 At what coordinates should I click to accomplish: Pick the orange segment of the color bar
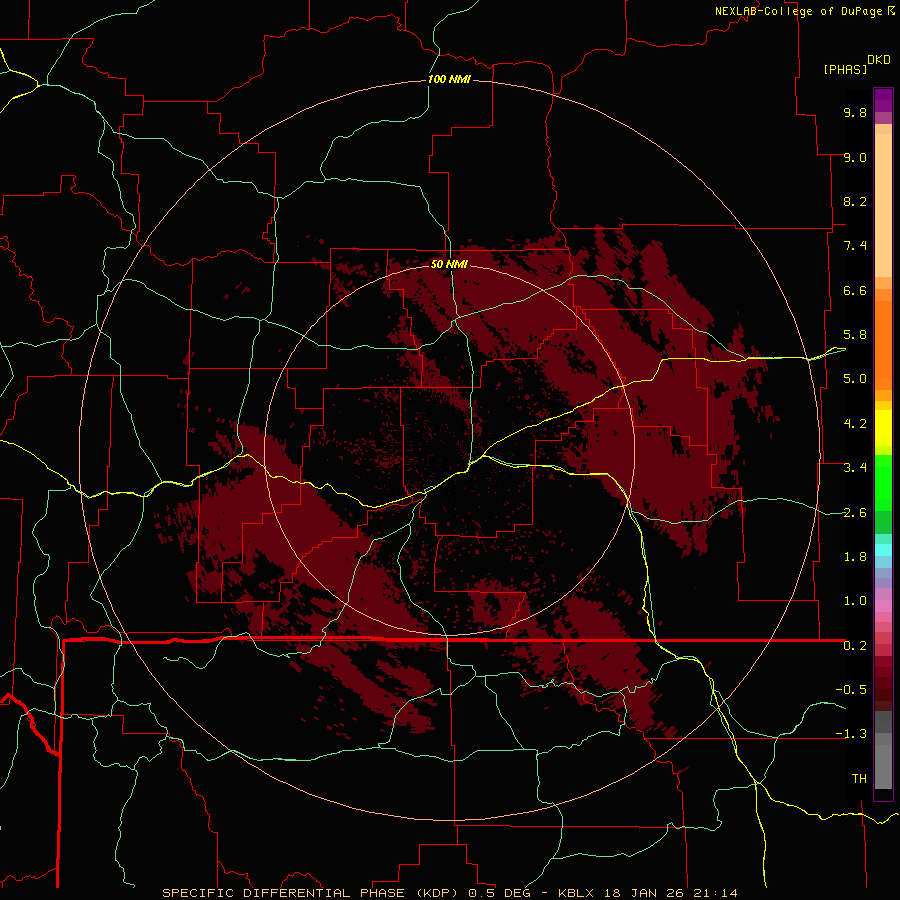click(883, 344)
